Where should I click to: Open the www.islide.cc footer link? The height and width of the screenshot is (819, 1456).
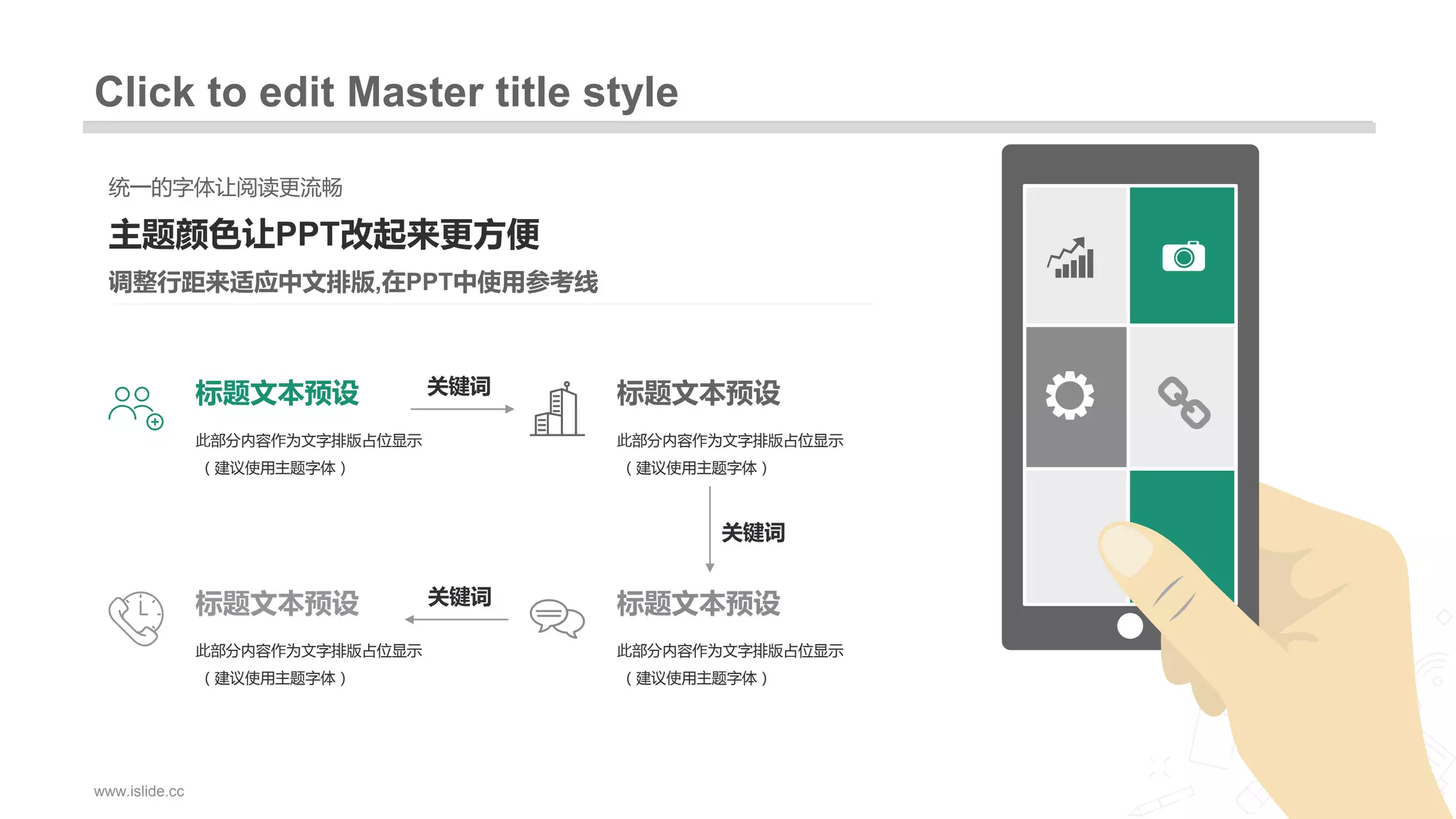point(139,791)
